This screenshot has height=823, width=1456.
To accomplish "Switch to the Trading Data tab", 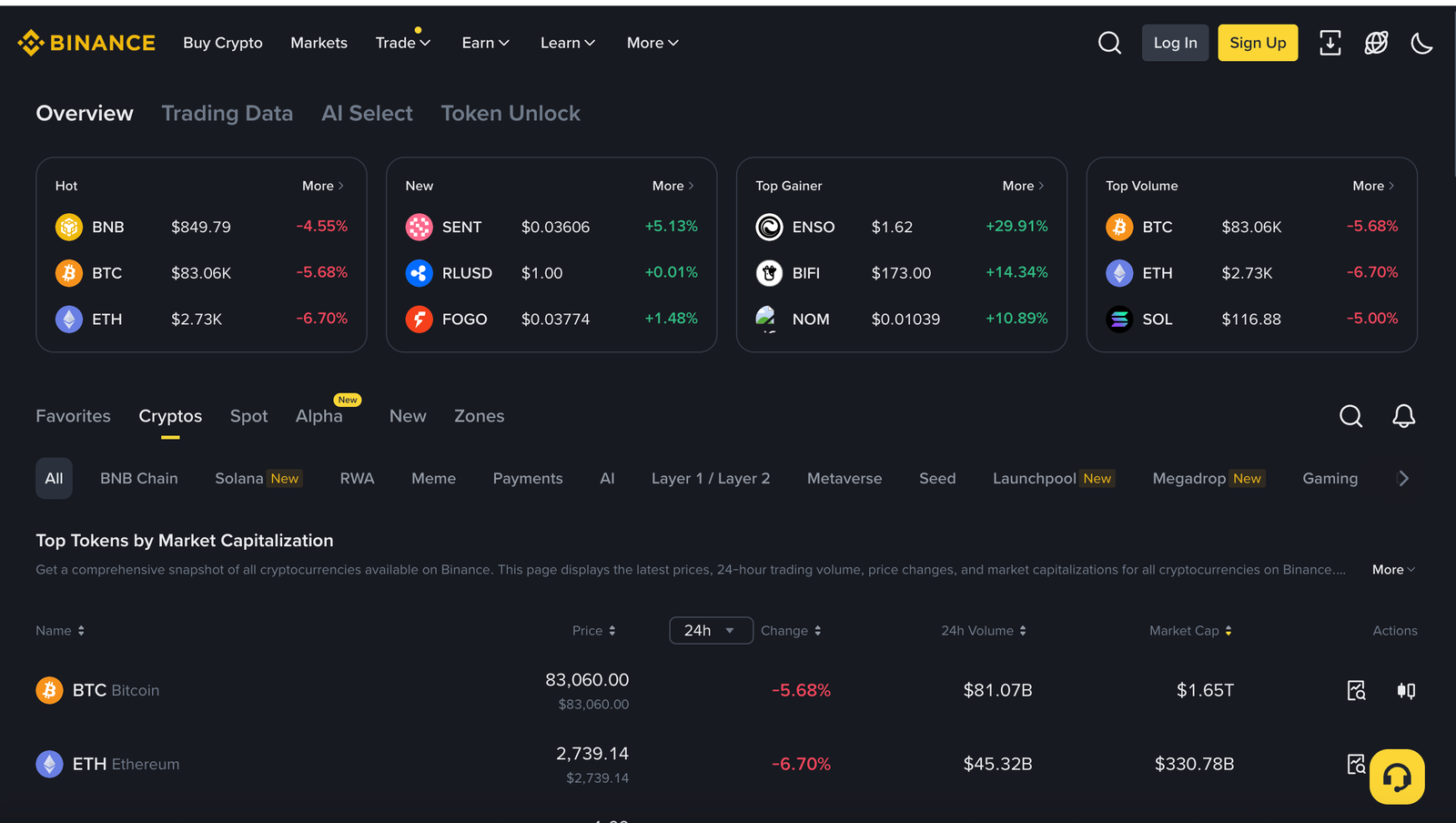I will [227, 113].
